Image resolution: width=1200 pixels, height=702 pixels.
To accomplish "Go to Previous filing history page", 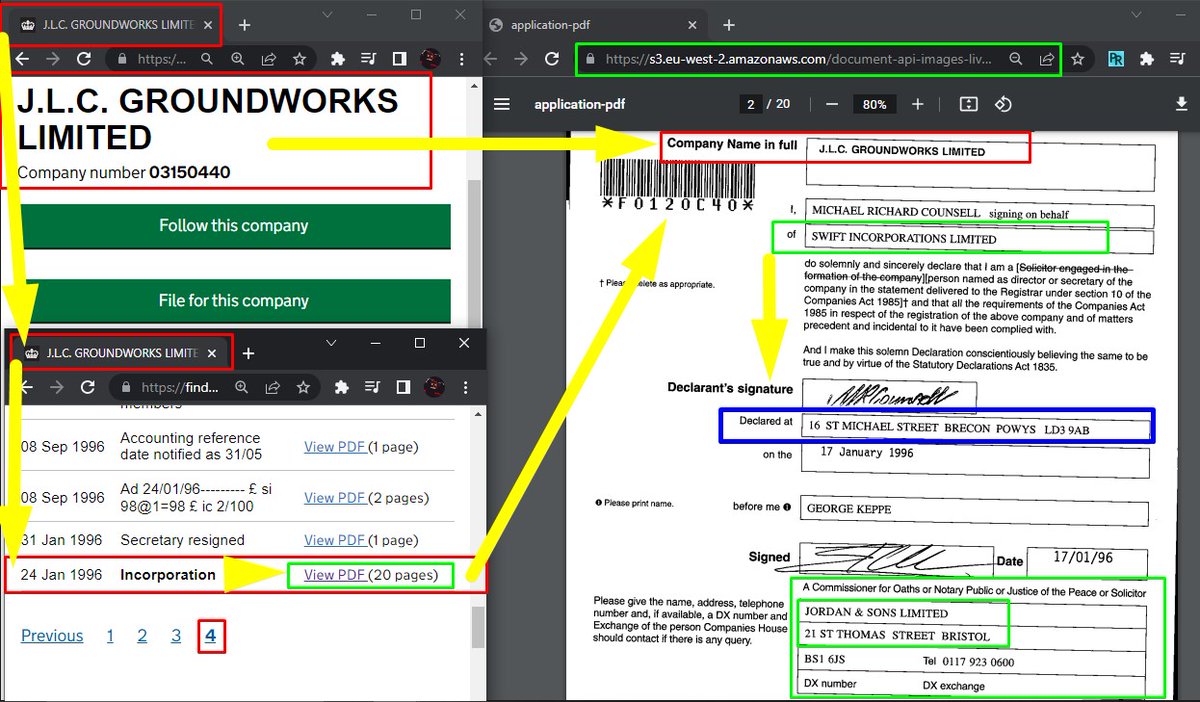I will (x=52, y=636).
